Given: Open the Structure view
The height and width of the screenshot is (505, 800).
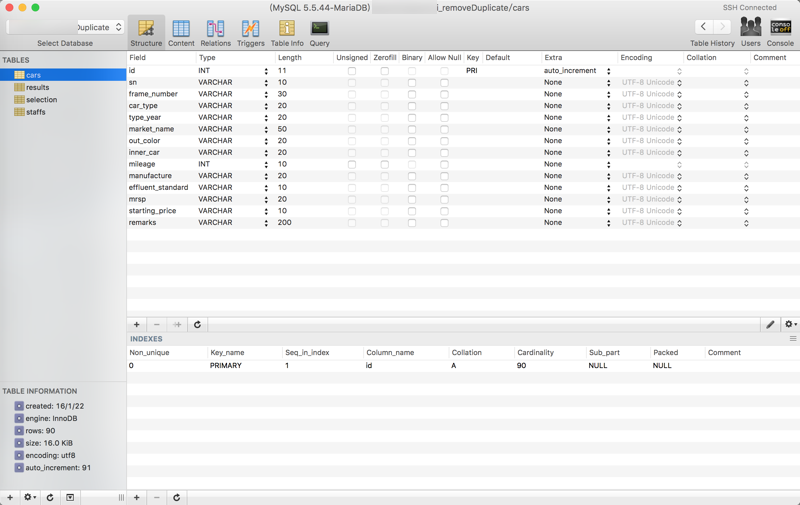Looking at the screenshot, I should [146, 33].
